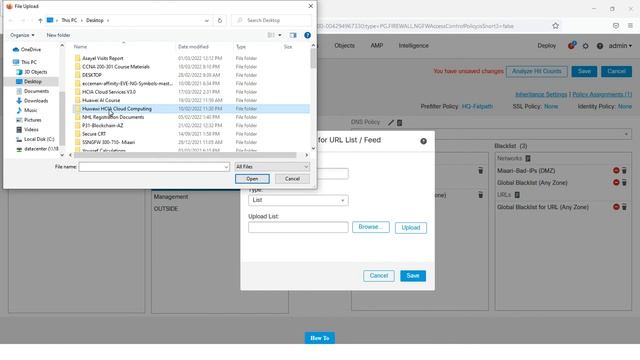Open the Type dropdown showing List
The height and width of the screenshot is (360, 640).
click(x=298, y=200)
